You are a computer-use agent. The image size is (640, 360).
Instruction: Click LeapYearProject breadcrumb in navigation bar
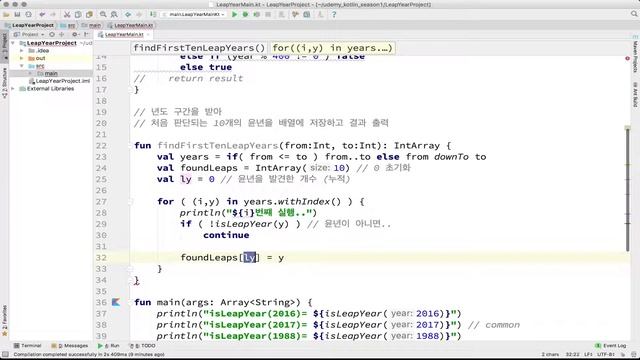(x=29, y=25)
